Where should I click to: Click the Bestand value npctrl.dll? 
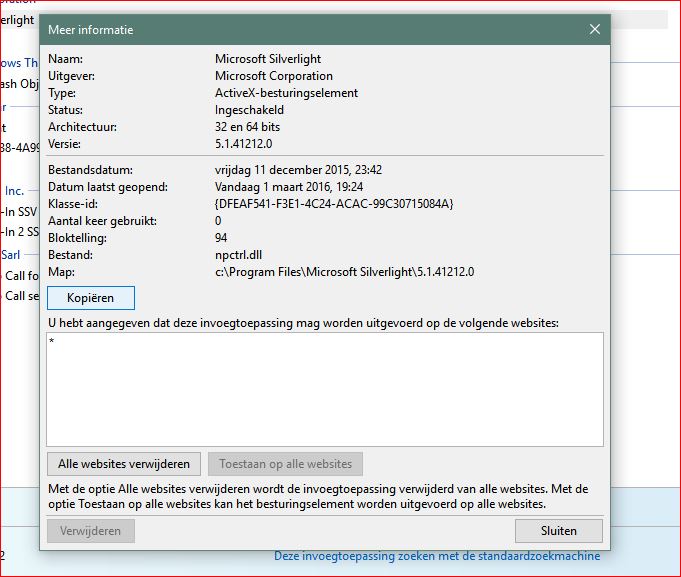(x=240, y=255)
